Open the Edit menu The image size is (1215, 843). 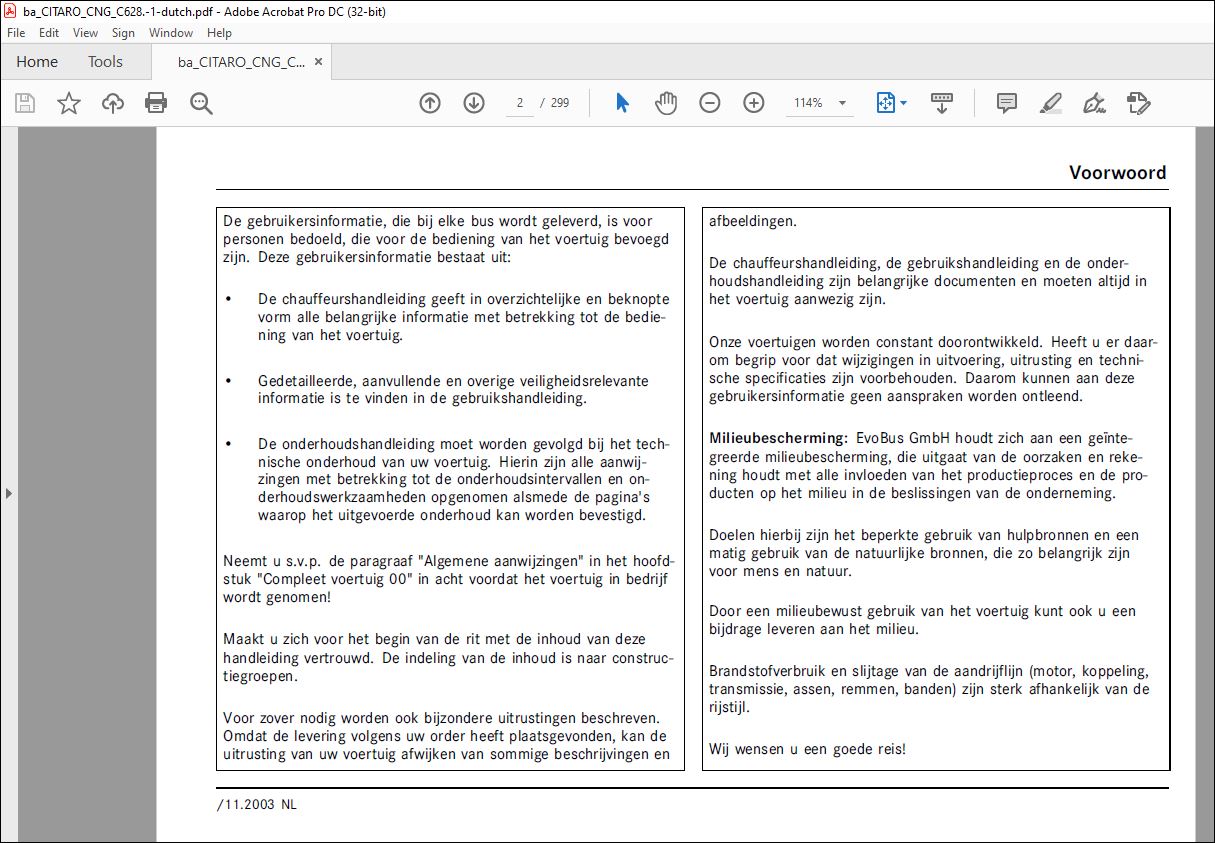[x=49, y=33]
